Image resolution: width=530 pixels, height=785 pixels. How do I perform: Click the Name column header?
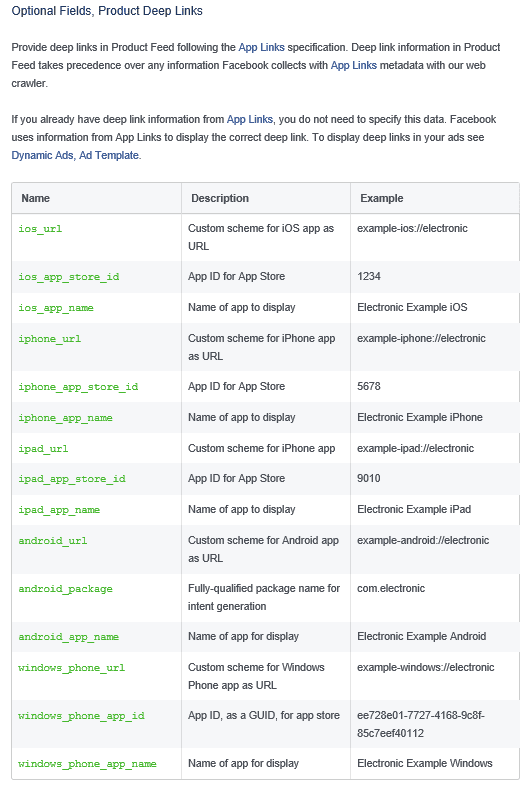click(36, 198)
